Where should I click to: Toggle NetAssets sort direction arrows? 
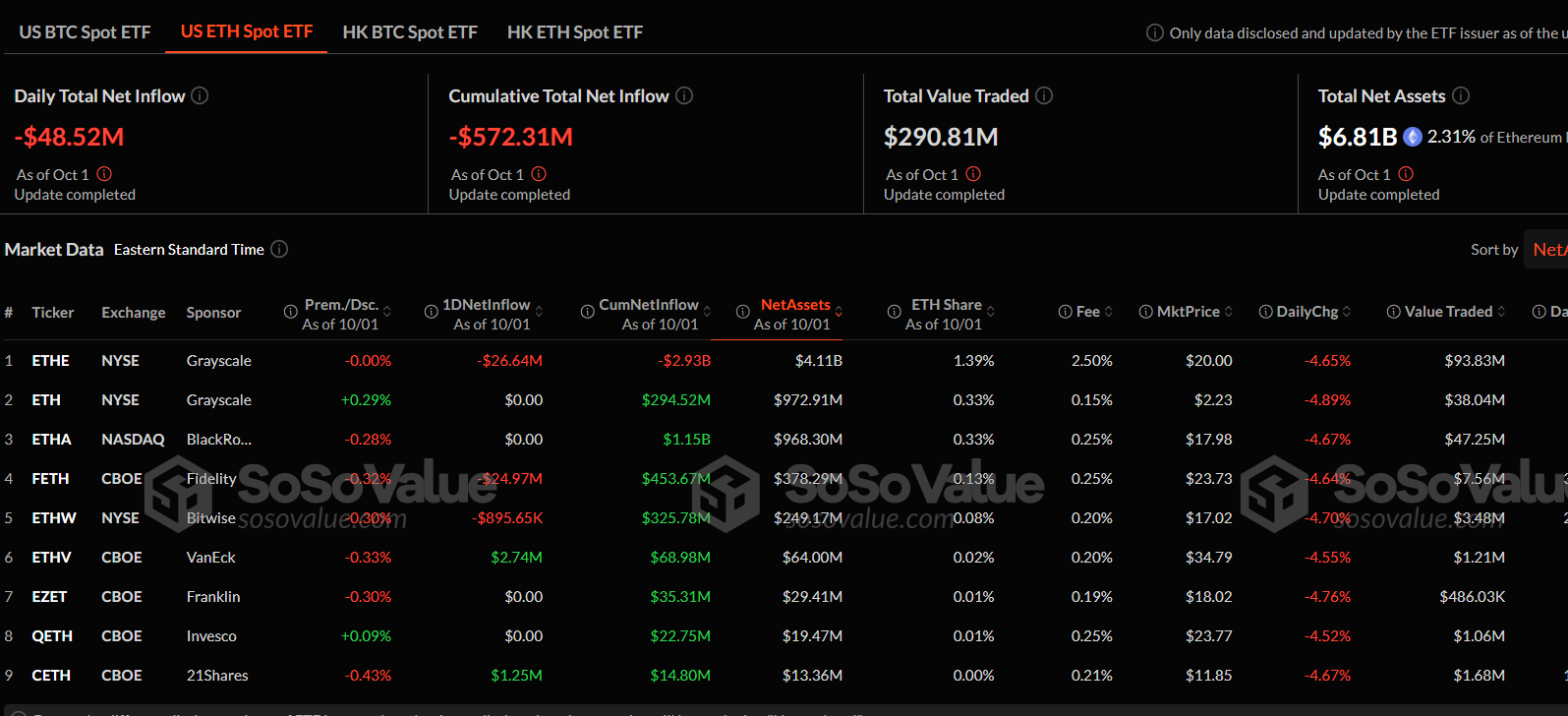coord(839,312)
